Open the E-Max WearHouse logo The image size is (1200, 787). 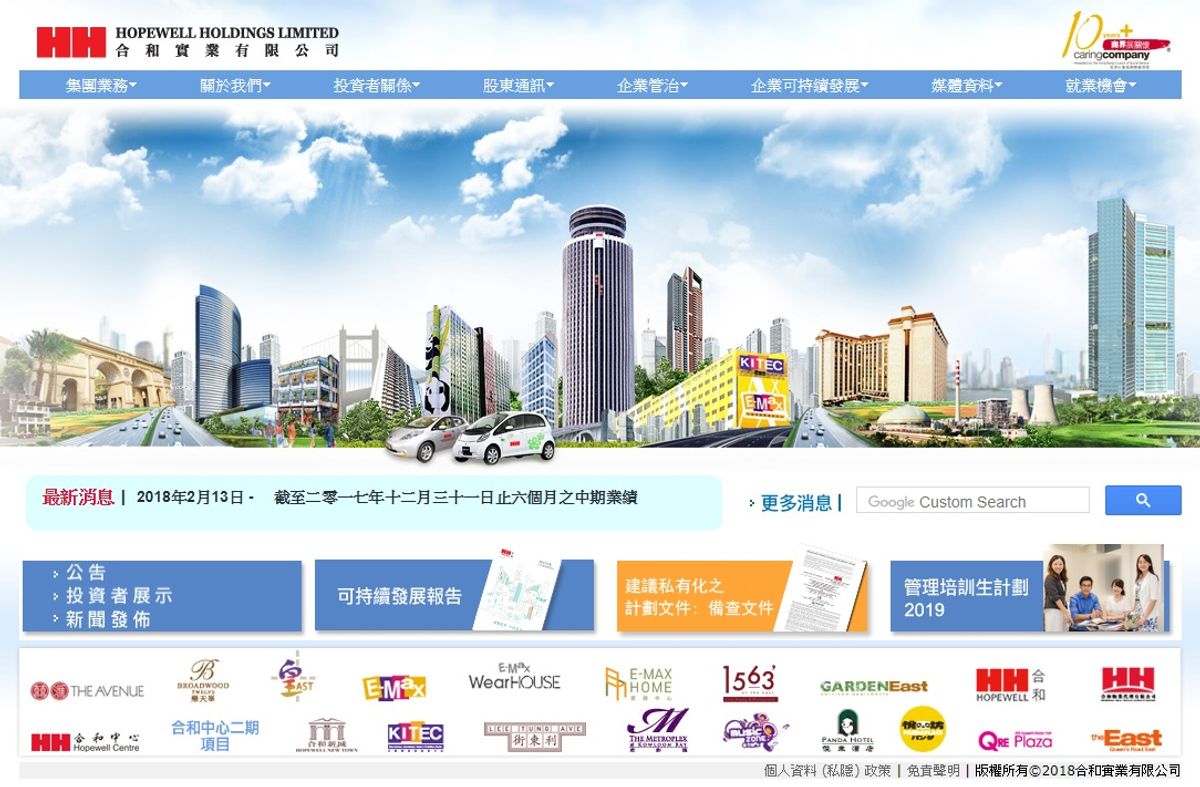pyautogui.click(x=515, y=677)
